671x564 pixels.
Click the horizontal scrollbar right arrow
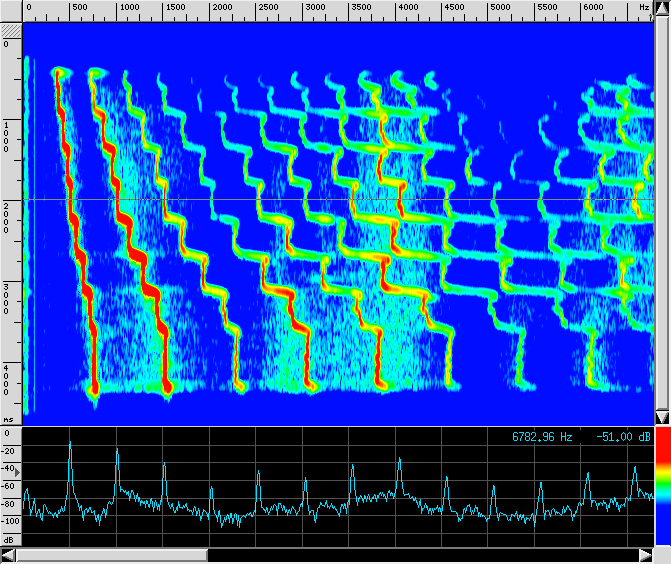pyautogui.click(x=645, y=555)
